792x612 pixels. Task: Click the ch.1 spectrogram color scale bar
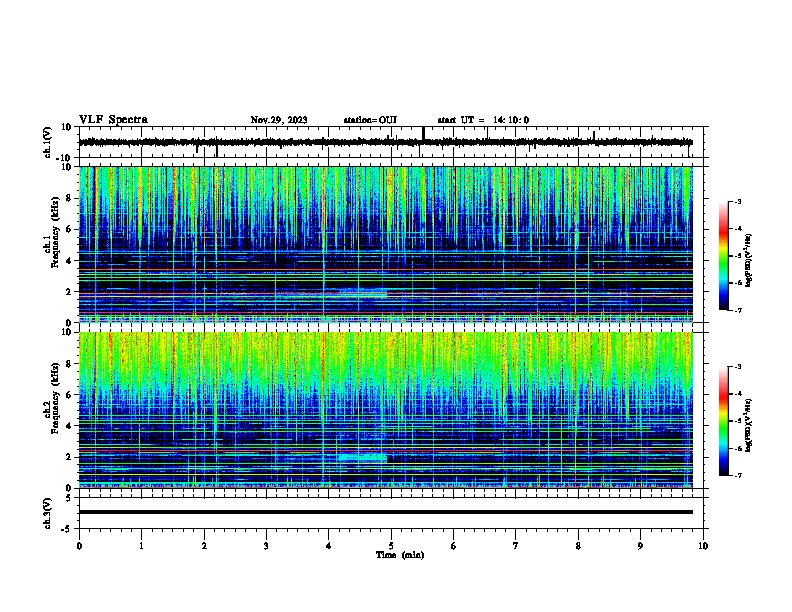pos(724,256)
